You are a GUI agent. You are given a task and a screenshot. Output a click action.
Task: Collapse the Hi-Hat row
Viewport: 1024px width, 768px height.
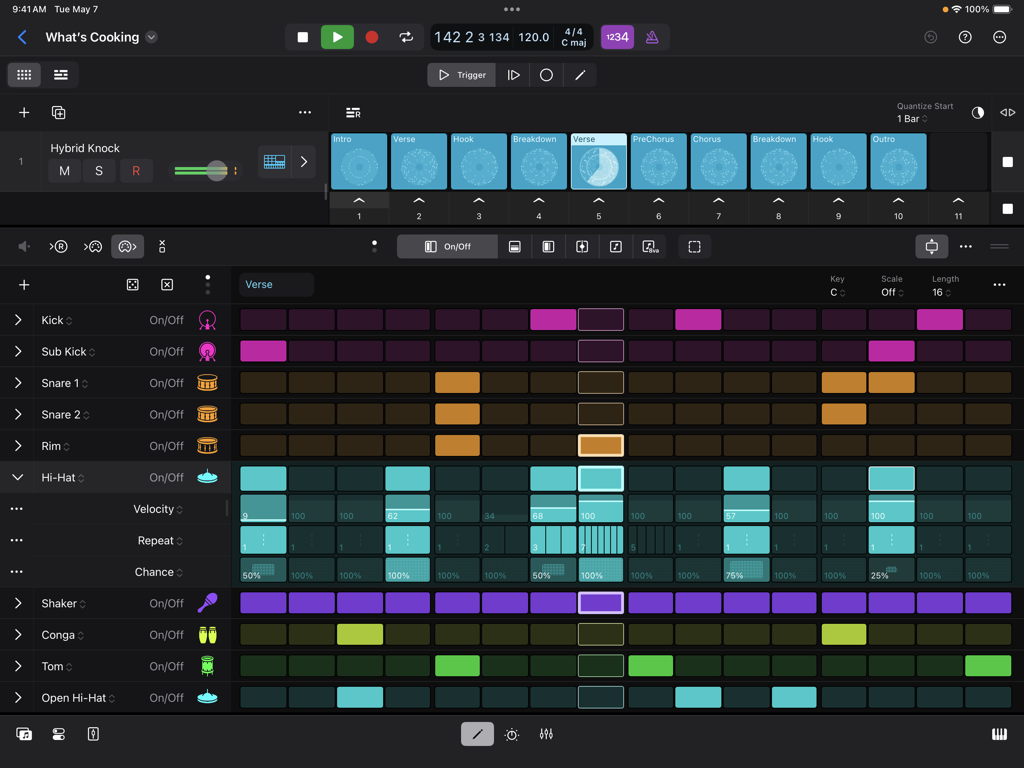pos(17,477)
